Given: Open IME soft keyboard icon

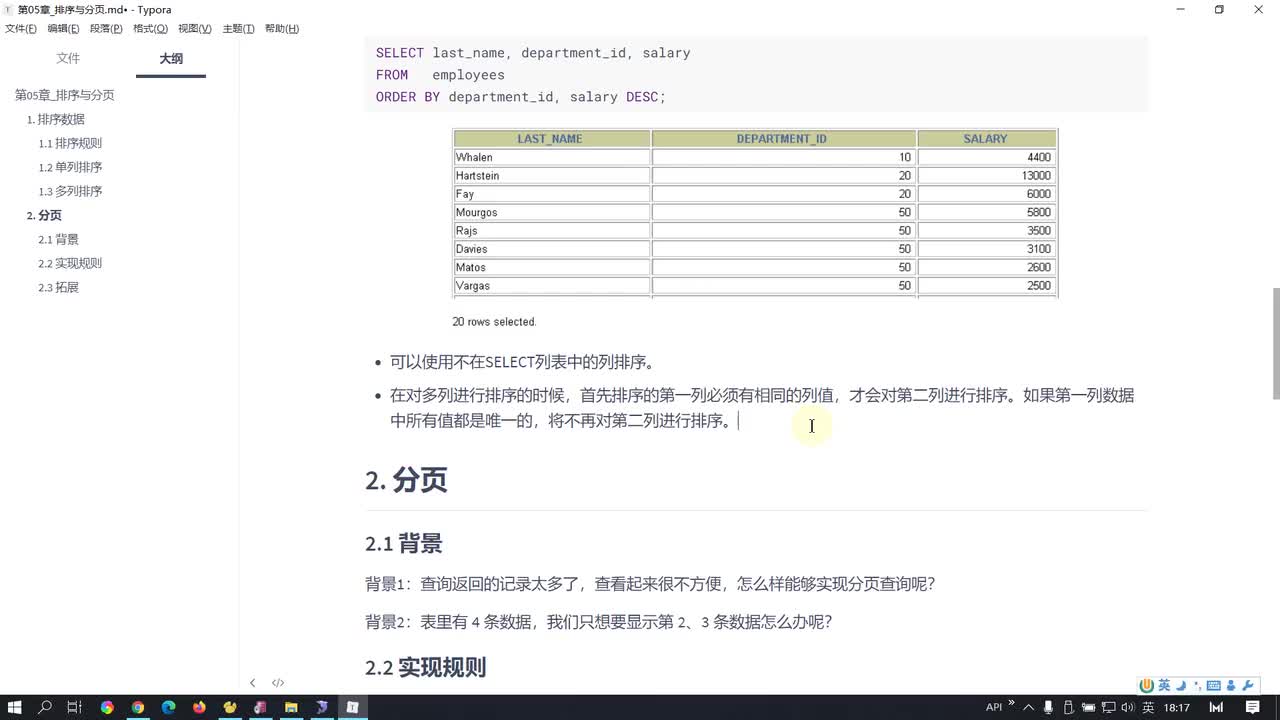Looking at the screenshot, I should coord(1213,685).
